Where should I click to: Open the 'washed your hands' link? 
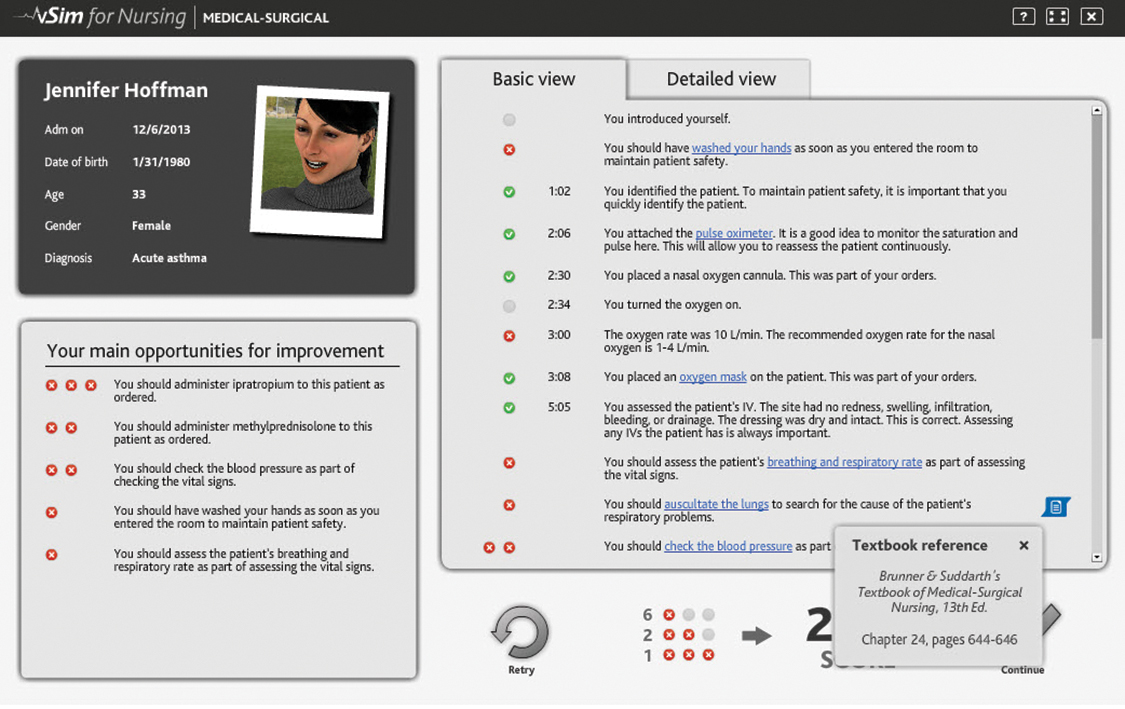(741, 148)
